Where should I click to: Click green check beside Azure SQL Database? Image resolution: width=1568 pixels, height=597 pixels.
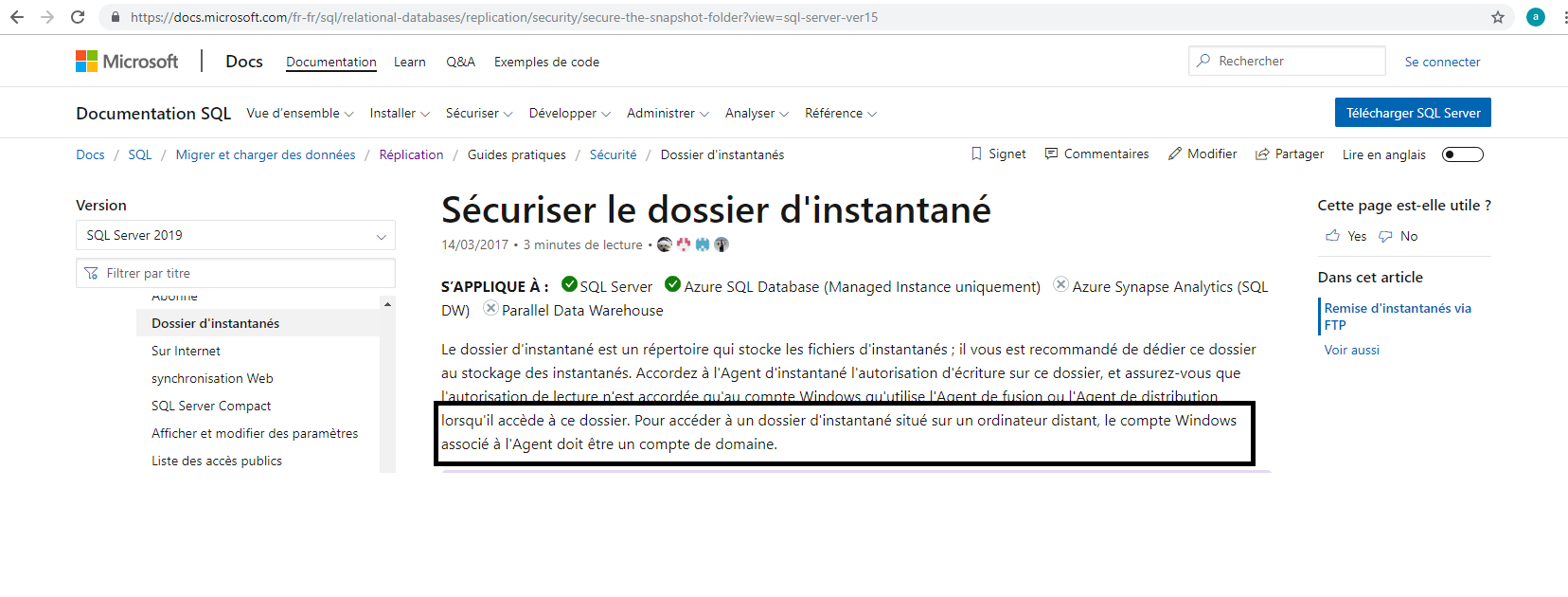673,284
